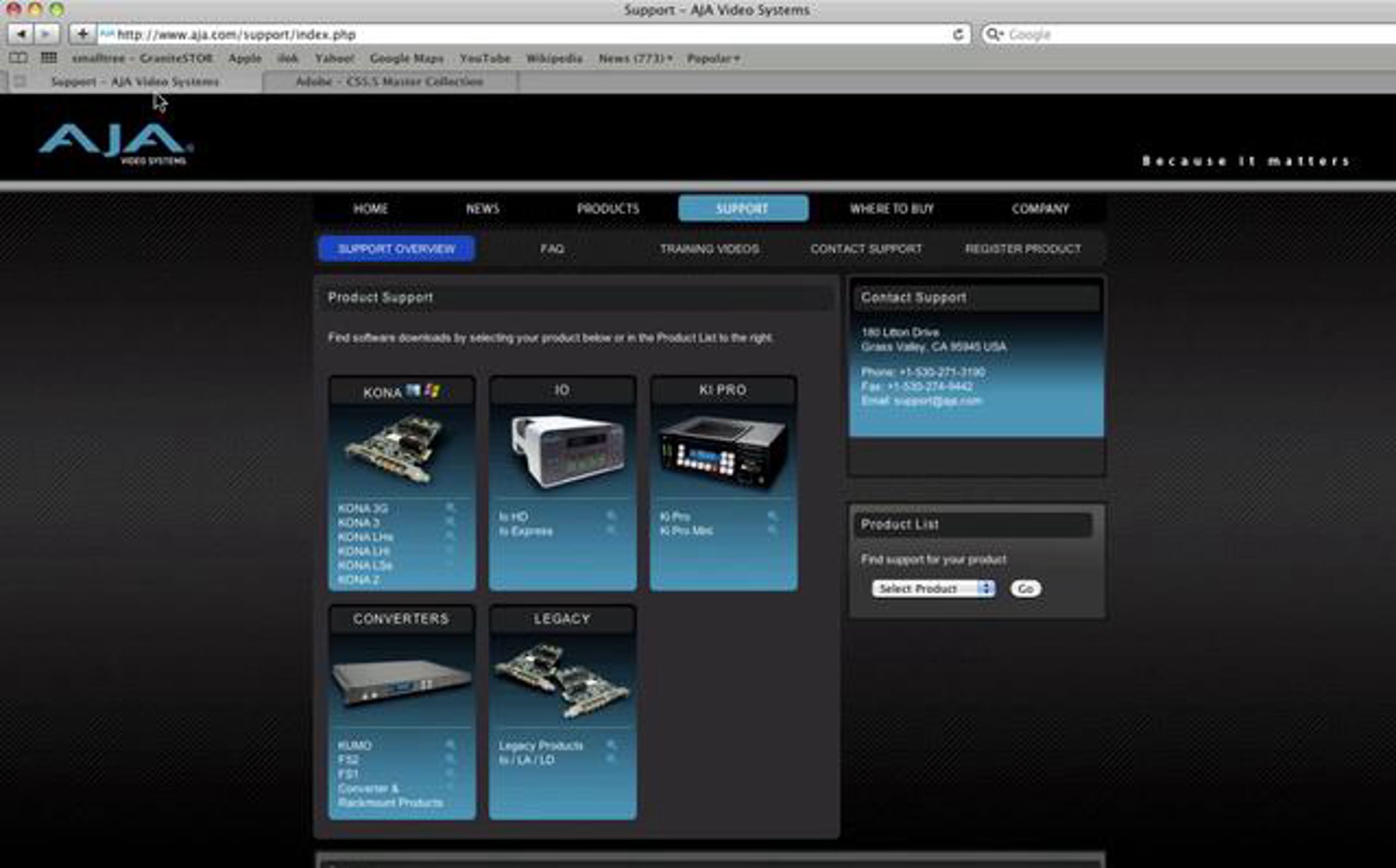The image size is (1396, 868).
Task: Click the plus add-bookmark button
Action: pos(83,34)
